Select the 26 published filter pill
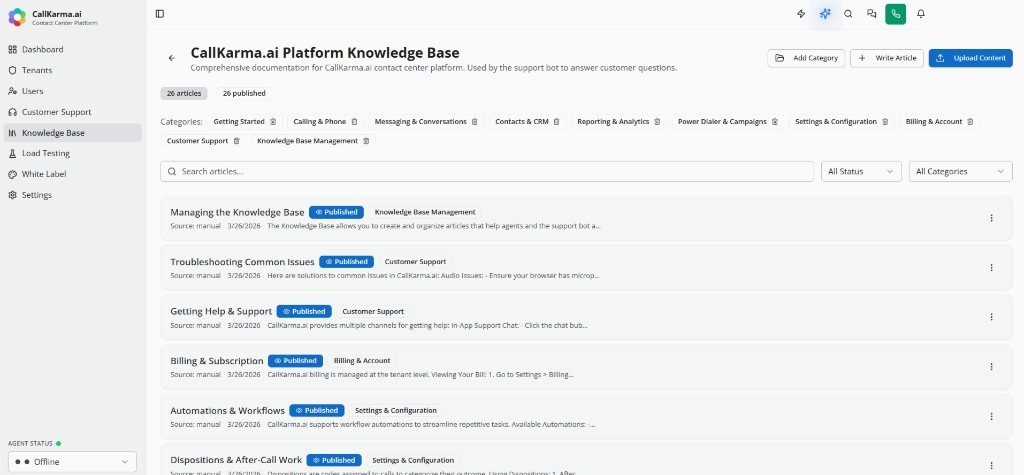Viewport: 1024px width, 475px height. (244, 93)
